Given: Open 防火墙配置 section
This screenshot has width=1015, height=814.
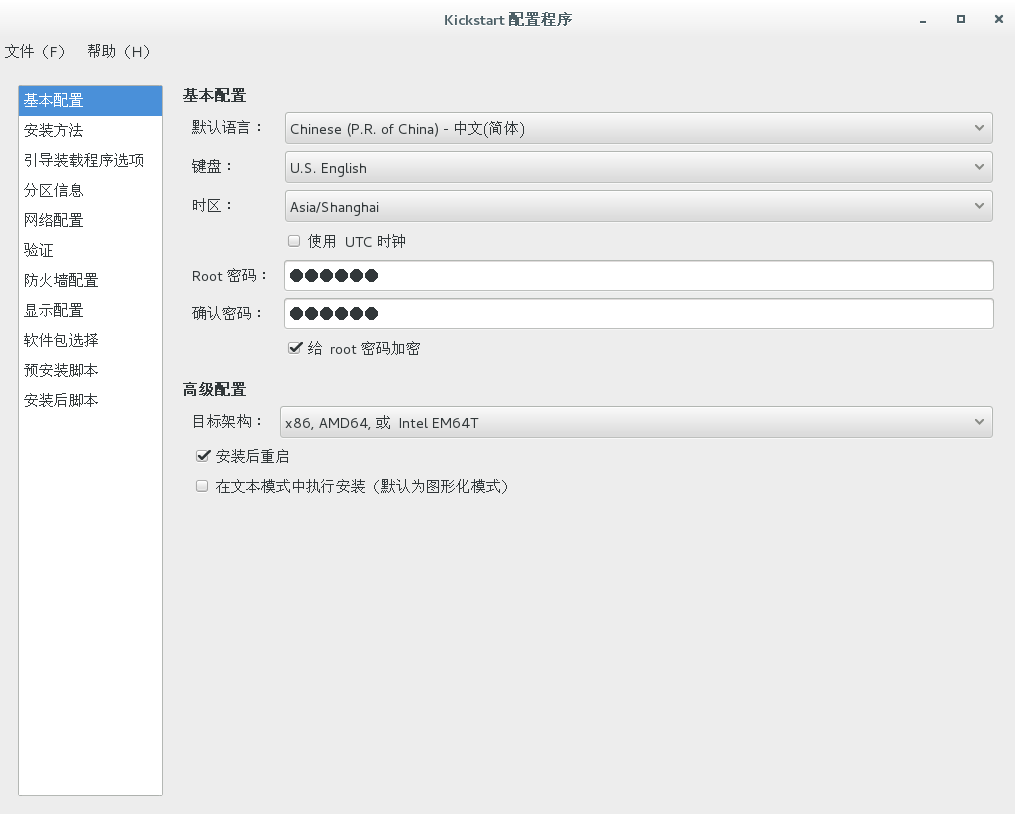Looking at the screenshot, I should pos(90,280).
